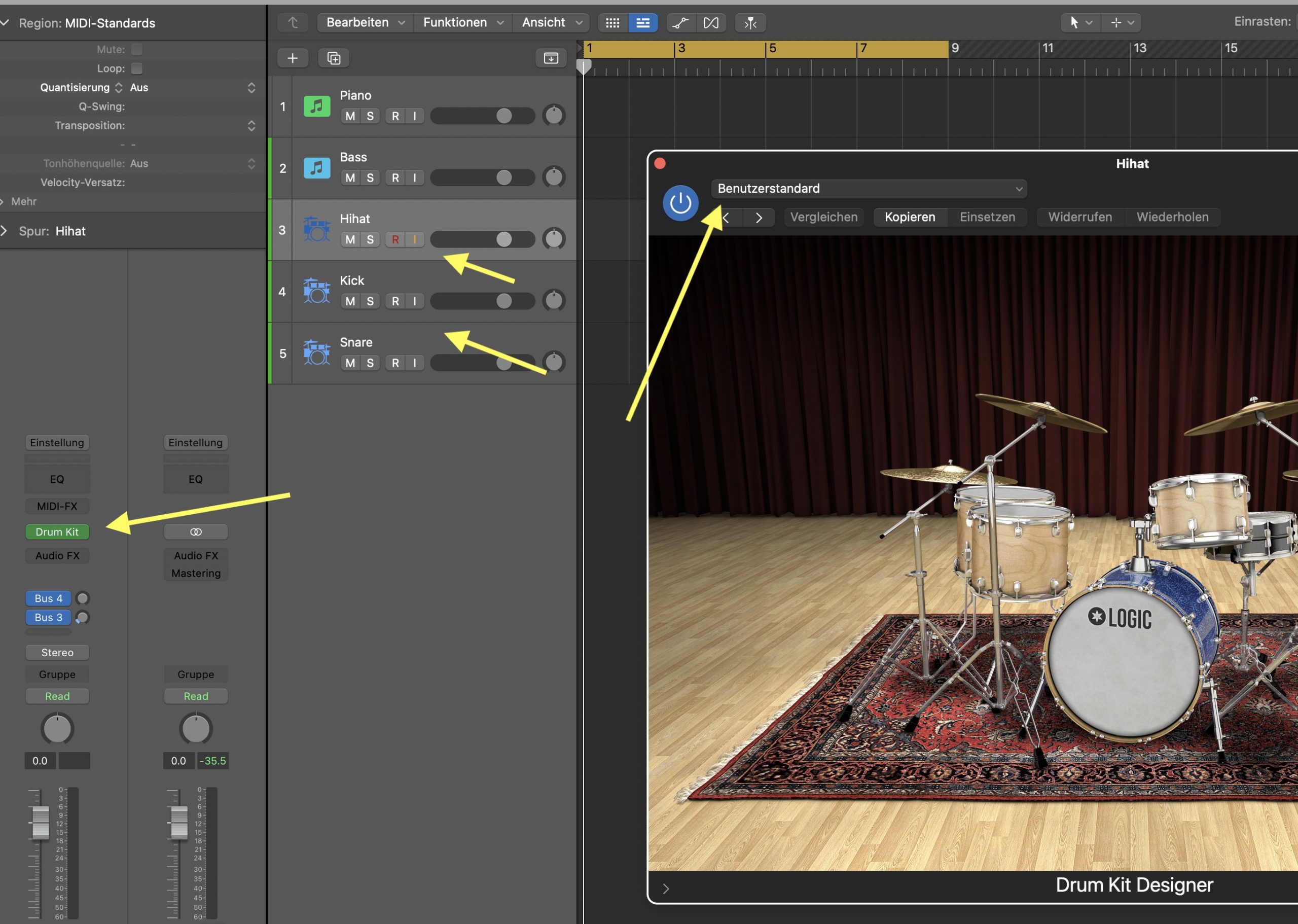The width and height of the screenshot is (1298, 924).
Task: Click the Widerrufen button
Action: [x=1079, y=218]
